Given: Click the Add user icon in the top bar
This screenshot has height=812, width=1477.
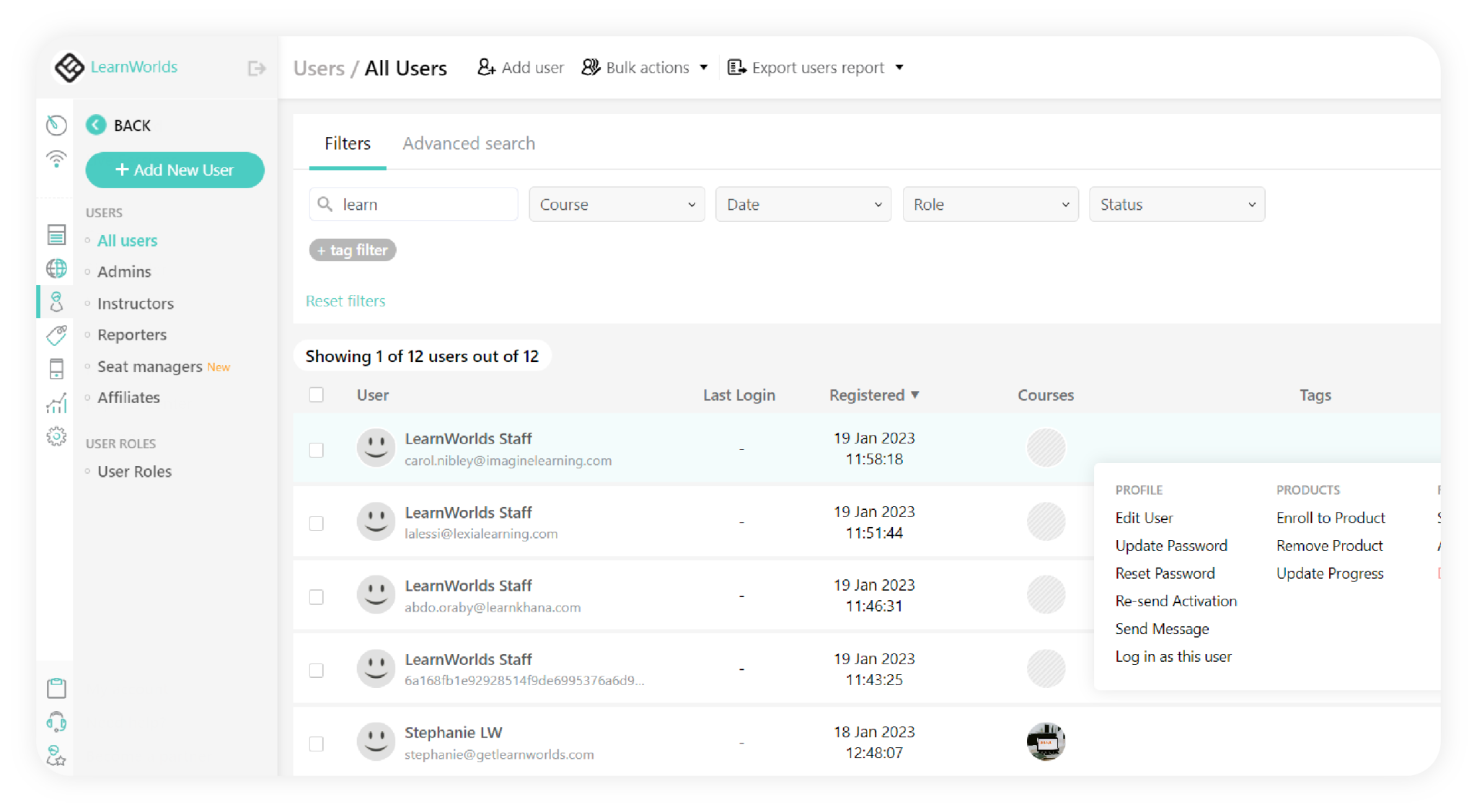Looking at the screenshot, I should coord(486,66).
